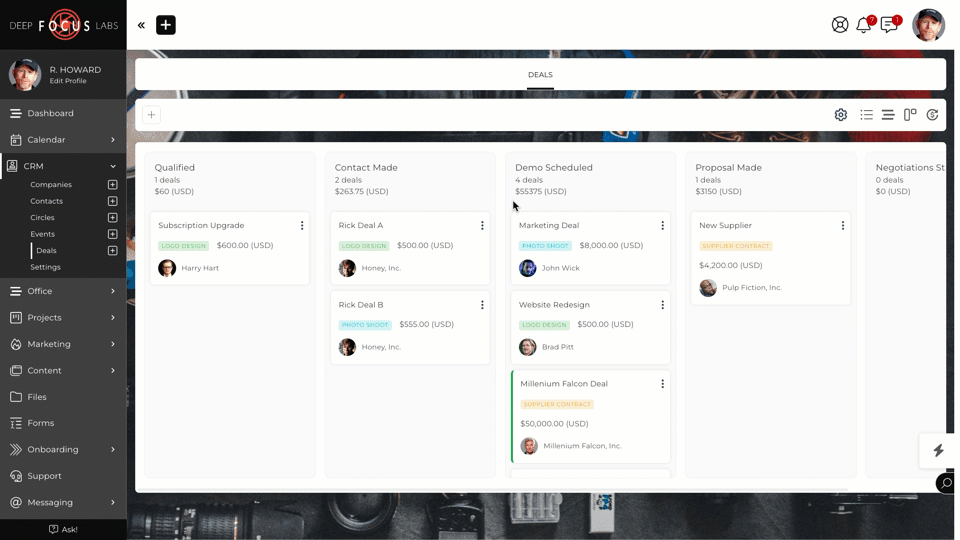
Task: Open the Millenium Falcon Deal card
Action: [564, 384]
